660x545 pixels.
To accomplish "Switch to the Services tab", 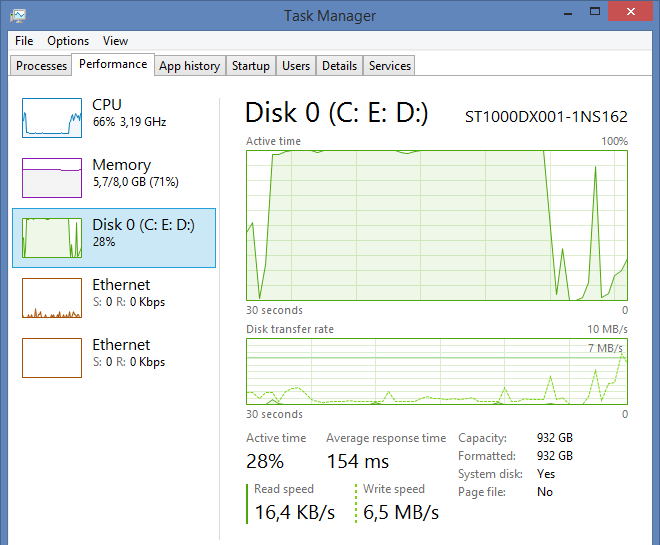I will 389,66.
